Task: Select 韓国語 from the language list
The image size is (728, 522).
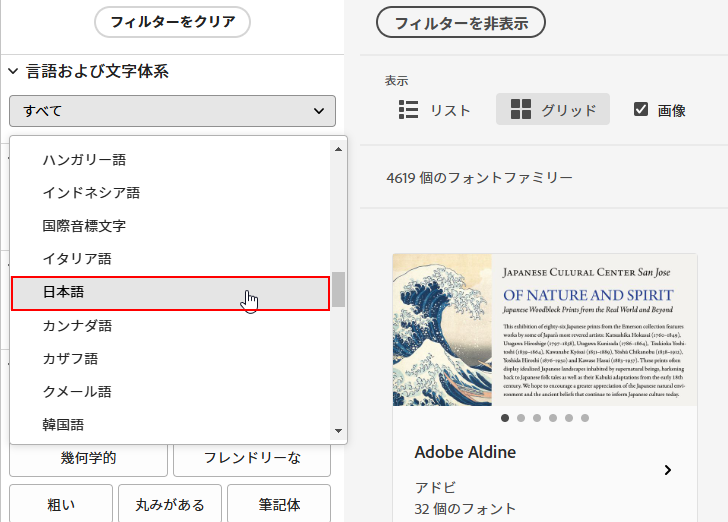Action: pos(170,424)
